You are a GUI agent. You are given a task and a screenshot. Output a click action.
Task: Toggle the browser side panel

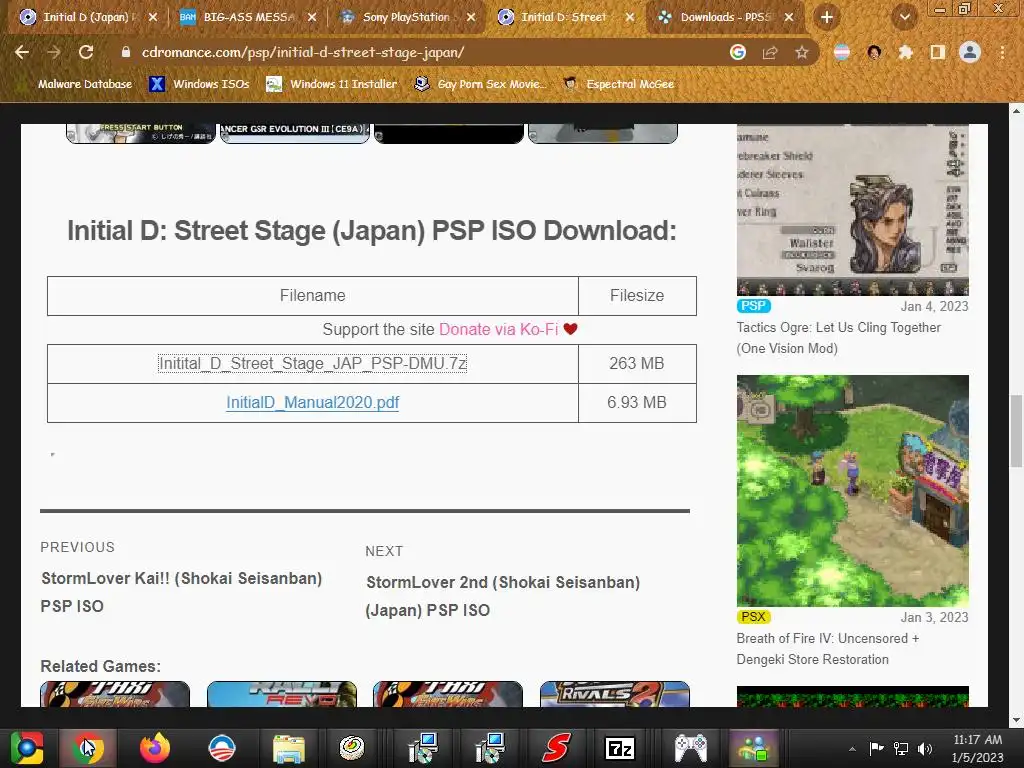pyautogui.click(x=938, y=52)
